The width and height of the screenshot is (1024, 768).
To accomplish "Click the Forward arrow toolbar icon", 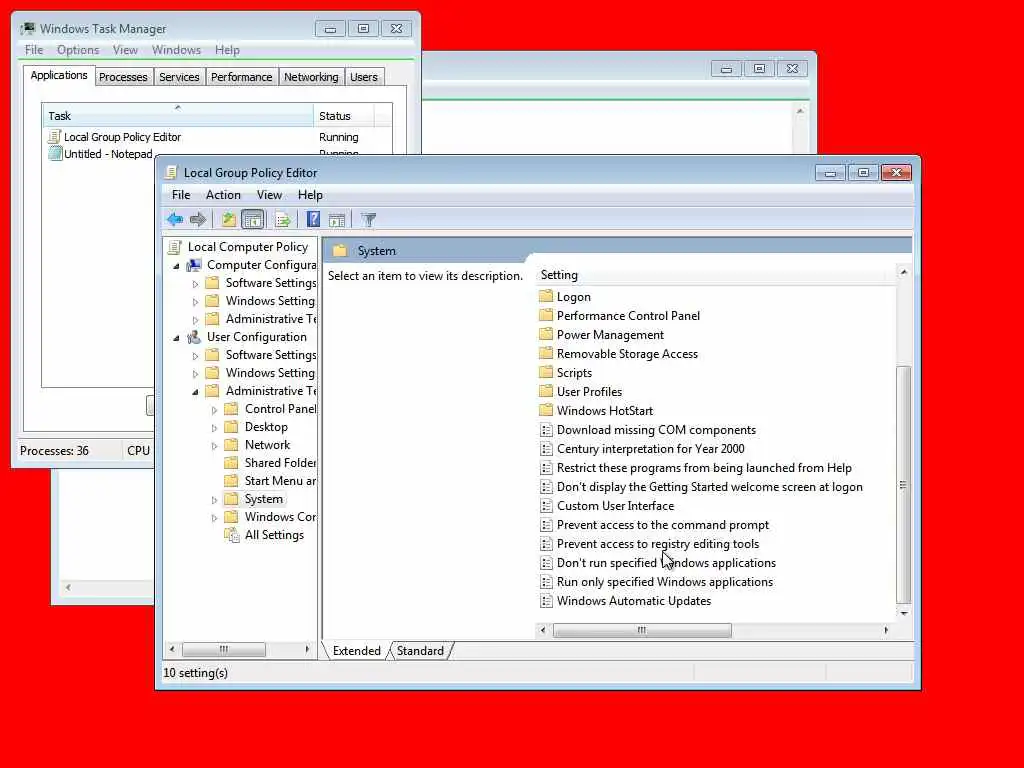I will pyautogui.click(x=198, y=219).
